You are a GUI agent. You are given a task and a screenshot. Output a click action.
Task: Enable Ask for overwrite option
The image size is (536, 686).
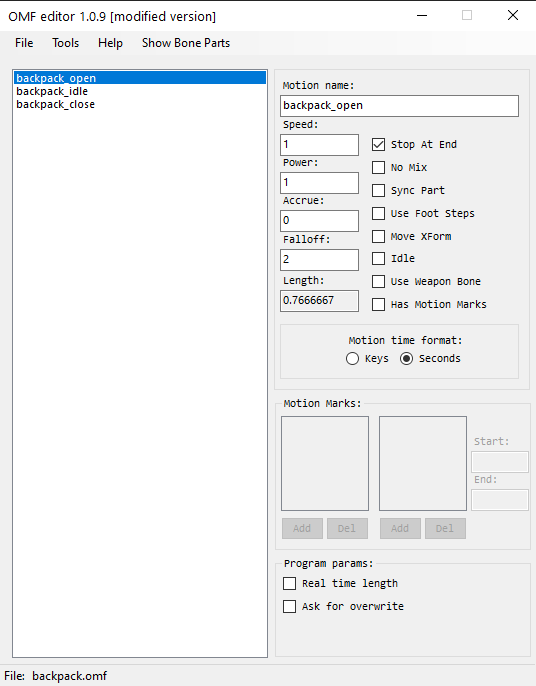(x=290, y=606)
